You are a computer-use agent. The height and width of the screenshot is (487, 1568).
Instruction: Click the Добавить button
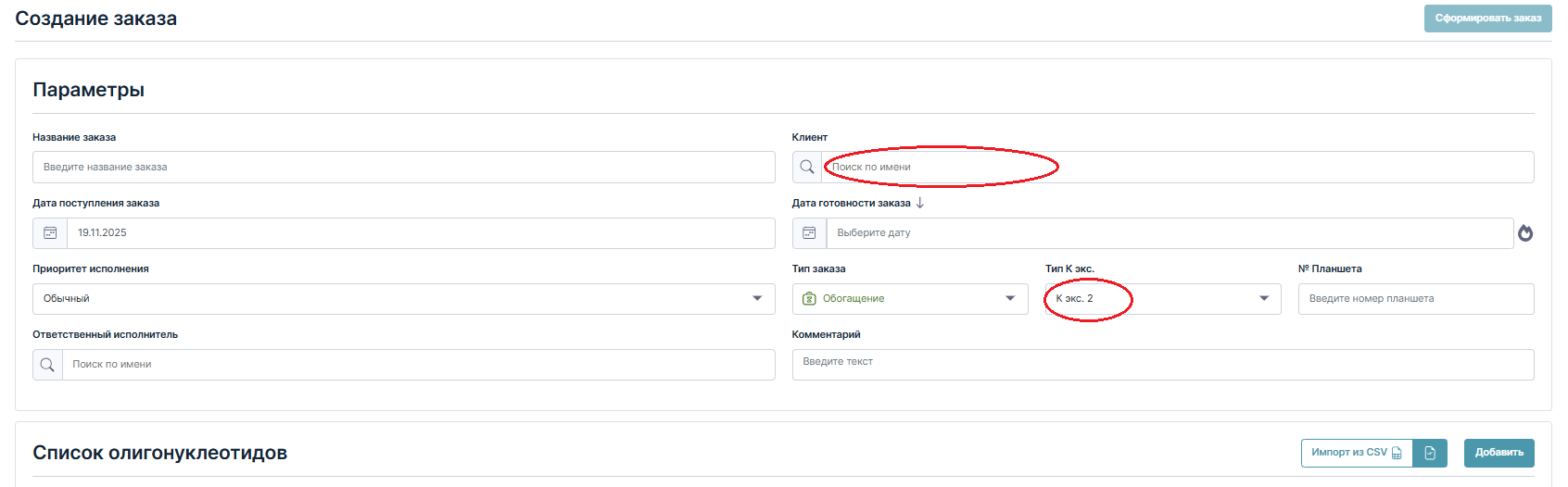point(1499,453)
